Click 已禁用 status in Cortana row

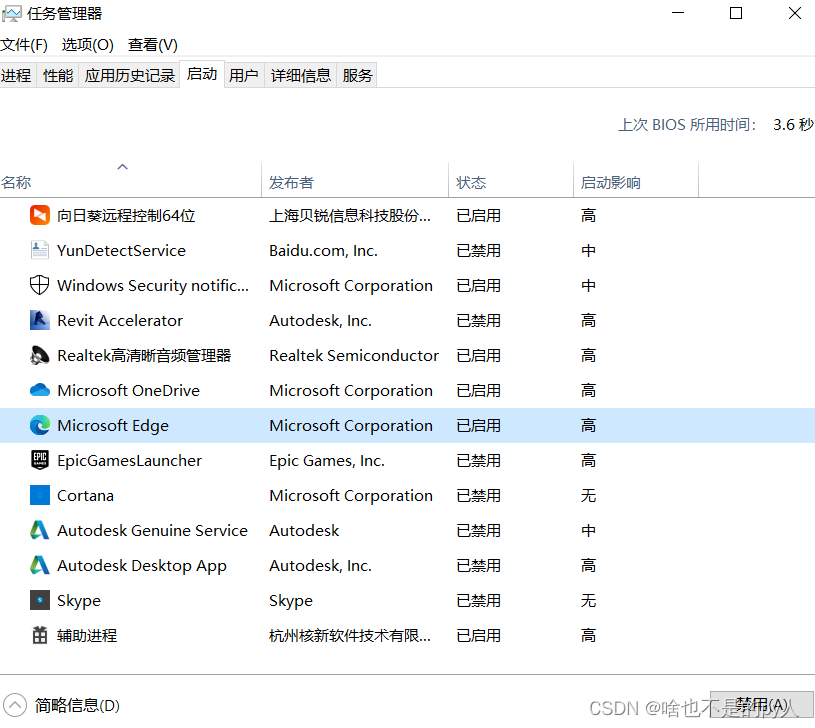(x=478, y=495)
